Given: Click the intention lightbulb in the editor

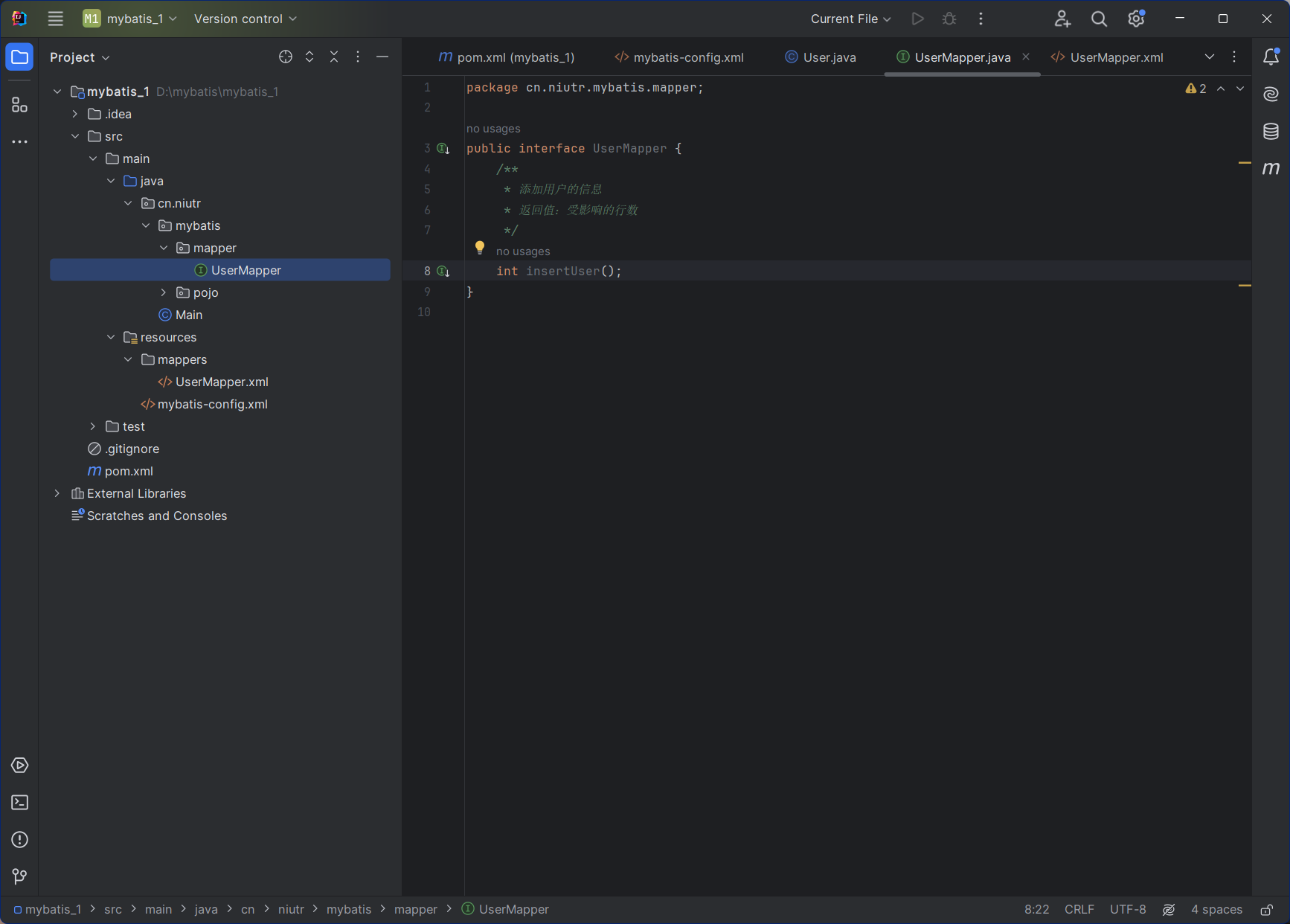Looking at the screenshot, I should [480, 247].
